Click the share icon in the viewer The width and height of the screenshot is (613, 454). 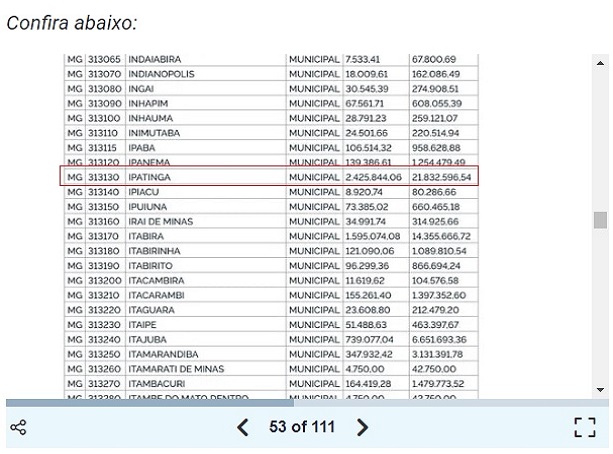(18, 428)
